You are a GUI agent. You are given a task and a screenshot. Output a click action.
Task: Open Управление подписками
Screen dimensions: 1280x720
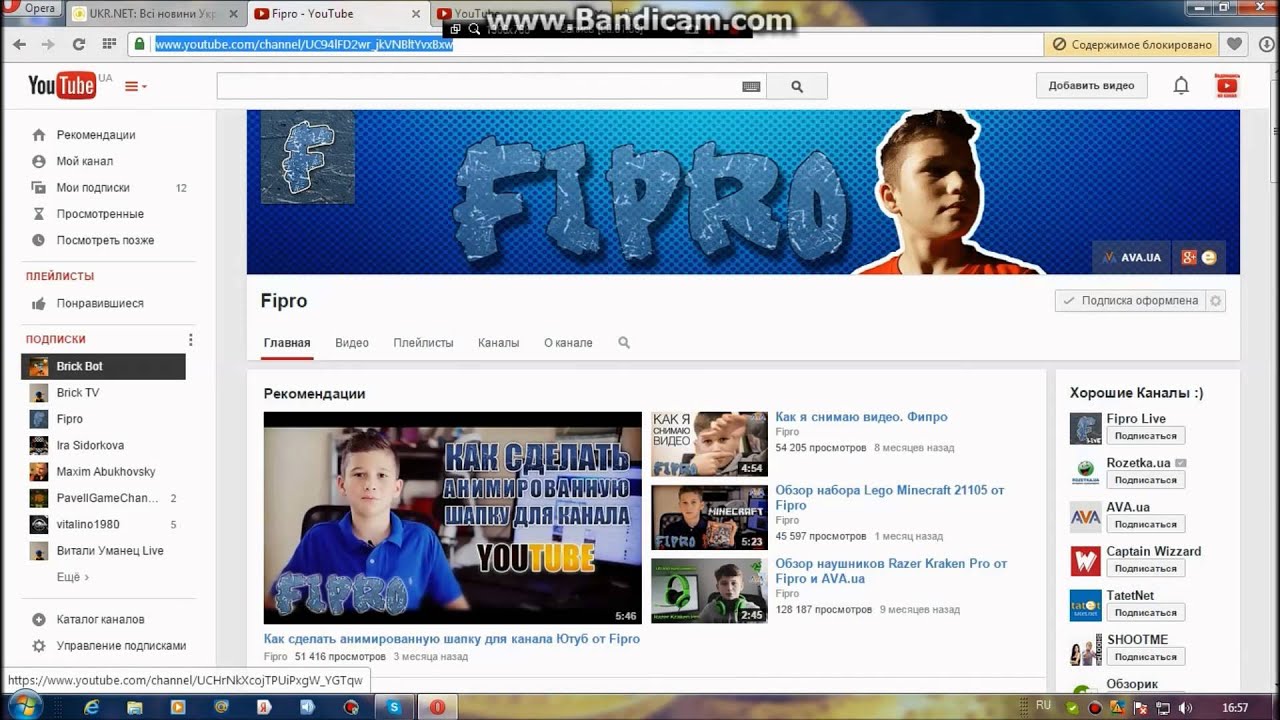click(121, 646)
